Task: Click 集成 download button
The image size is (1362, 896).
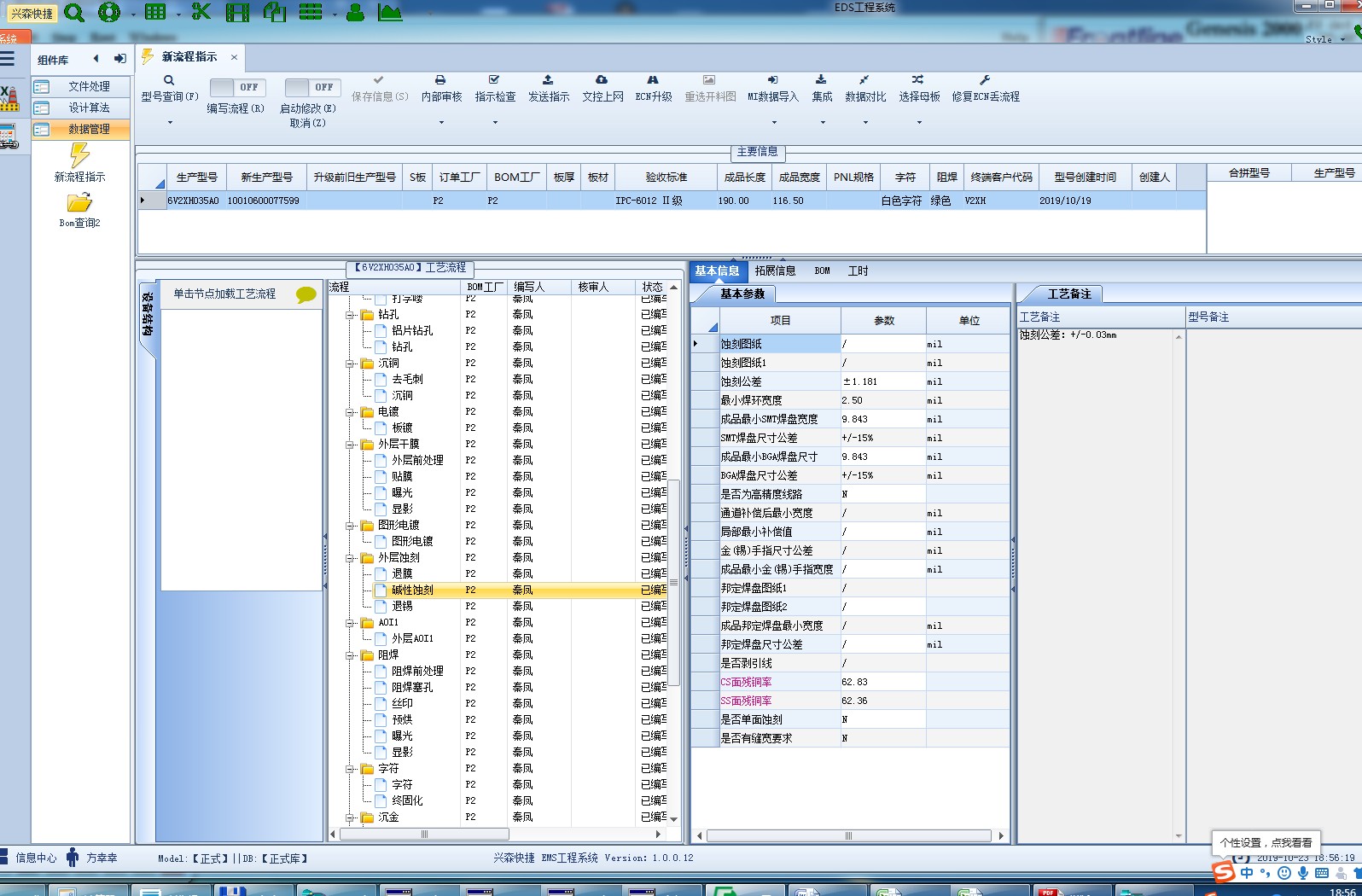Action: 822,88
